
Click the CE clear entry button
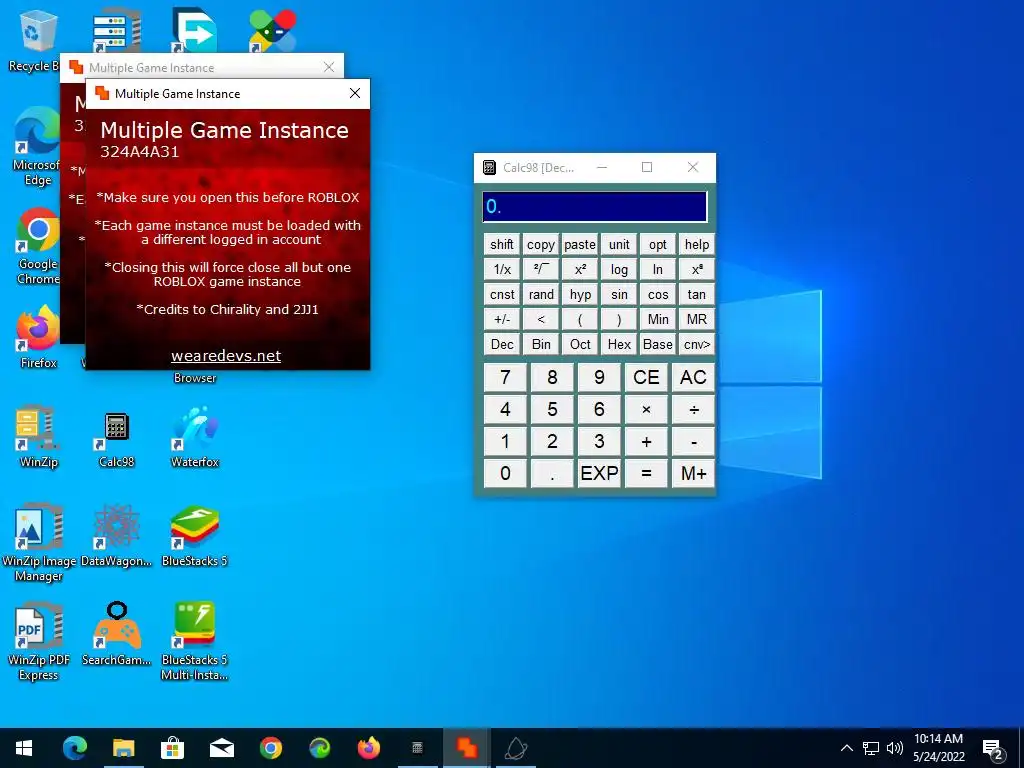tap(646, 377)
